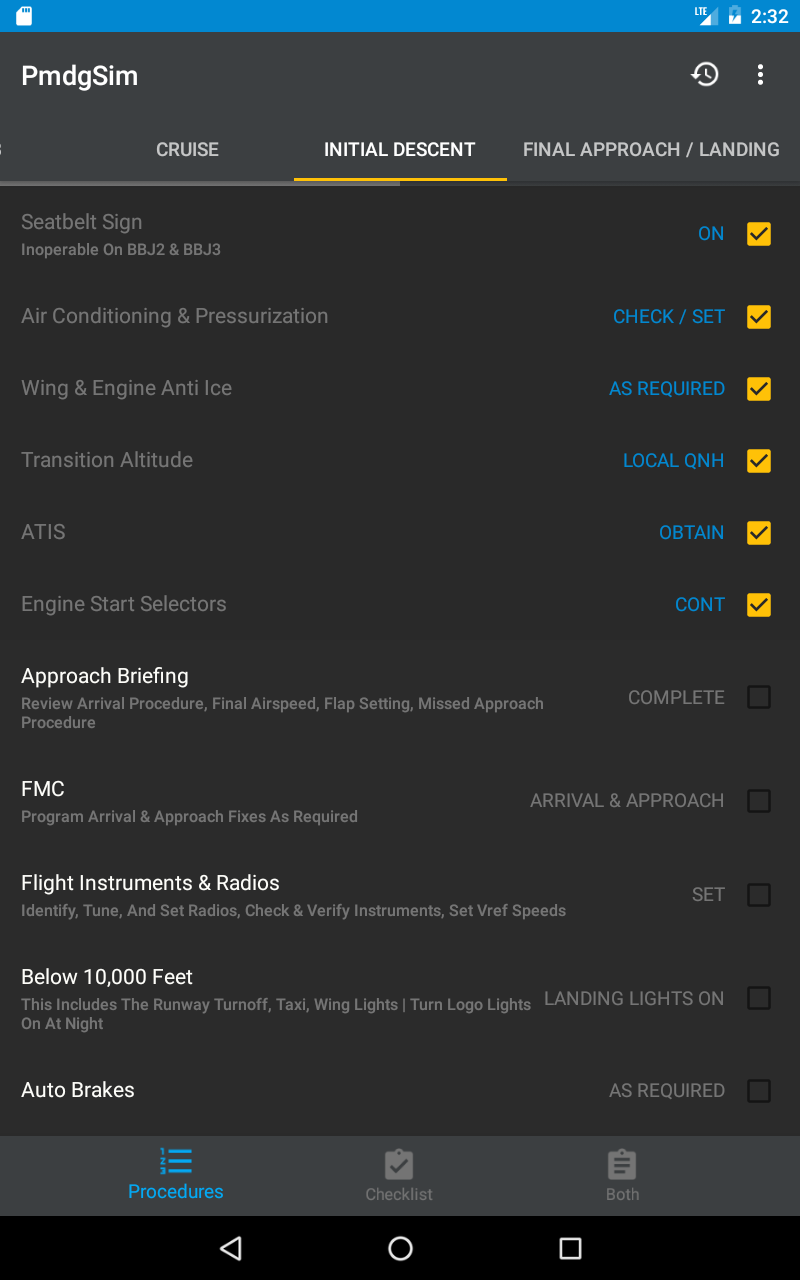Viewport: 800px width, 1280px height.
Task: Tap the Procedures list icon
Action: tap(175, 1161)
